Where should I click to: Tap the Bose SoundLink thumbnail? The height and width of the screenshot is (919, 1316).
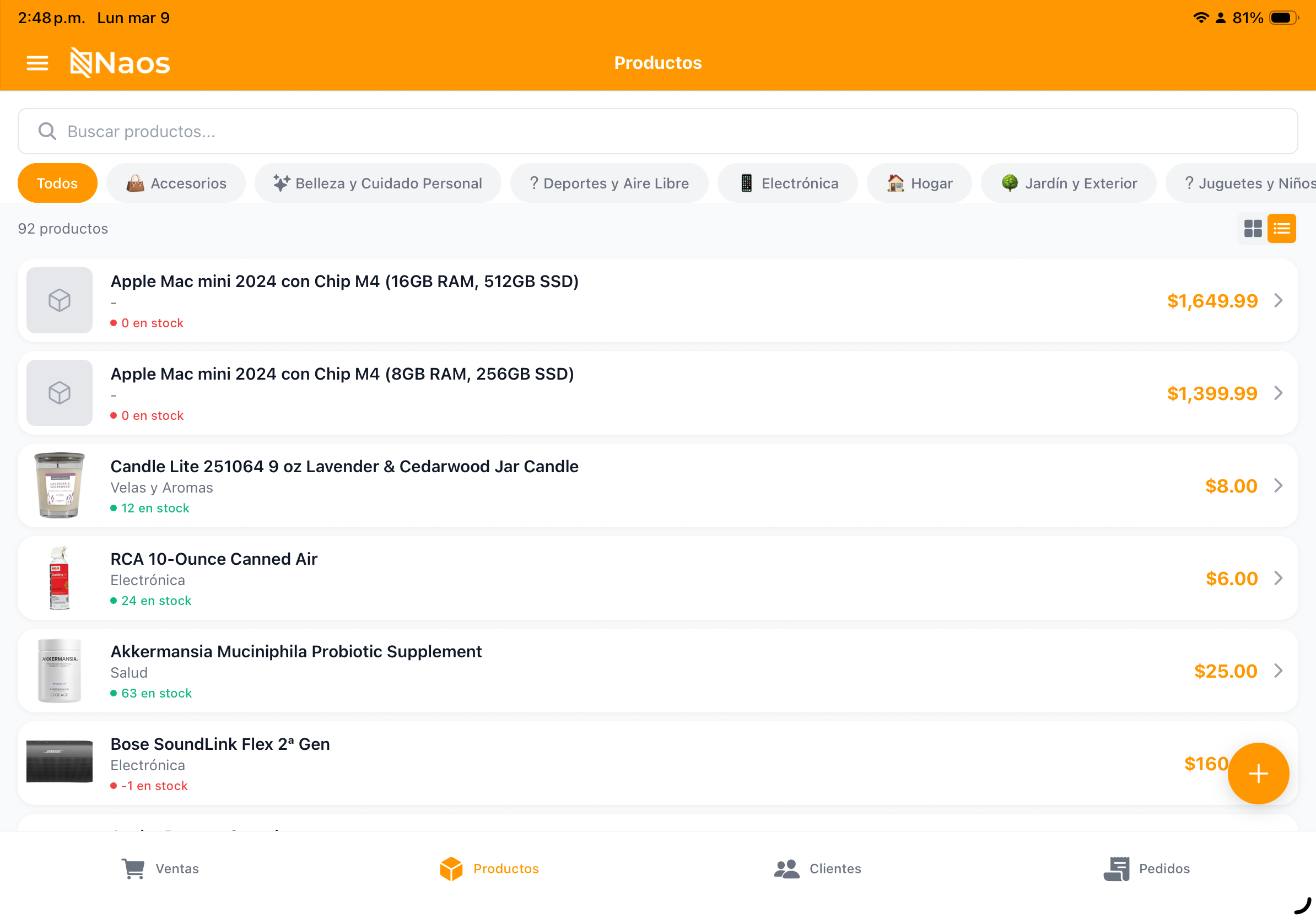[x=59, y=761]
